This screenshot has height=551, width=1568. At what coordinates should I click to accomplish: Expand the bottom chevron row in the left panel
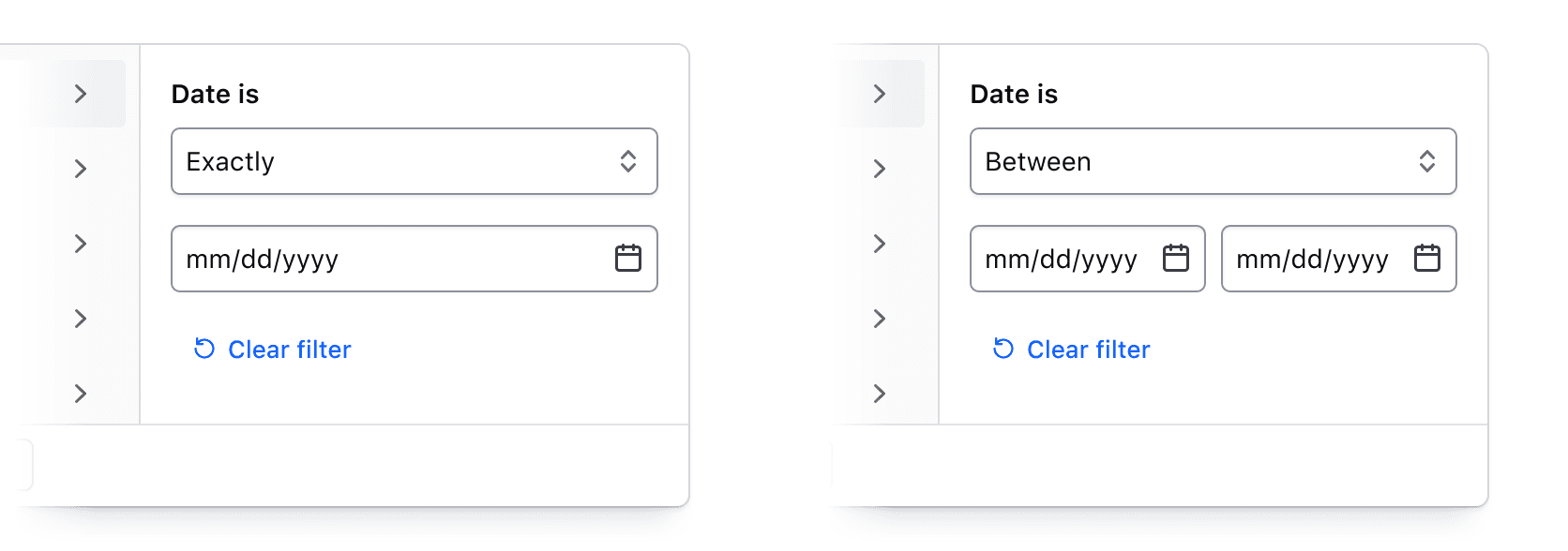coord(81,394)
